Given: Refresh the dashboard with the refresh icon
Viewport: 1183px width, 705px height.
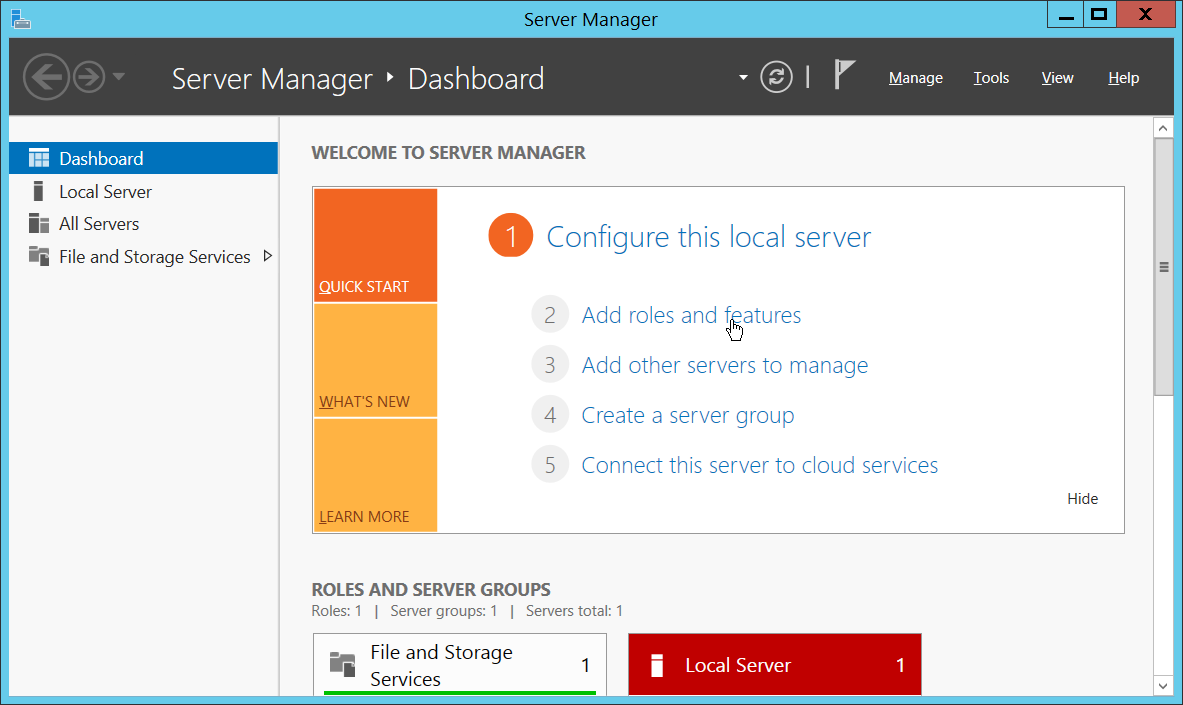Looking at the screenshot, I should pos(776,77).
